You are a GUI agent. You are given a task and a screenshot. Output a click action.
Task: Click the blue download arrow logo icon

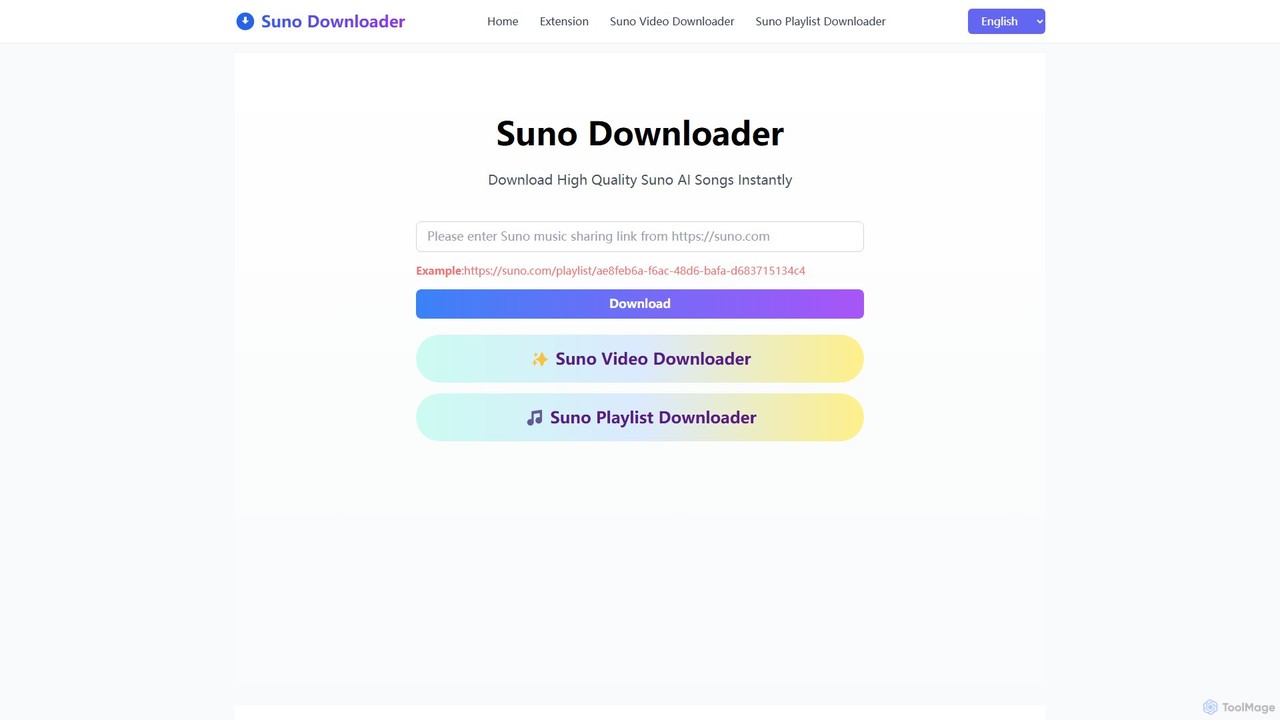(245, 21)
